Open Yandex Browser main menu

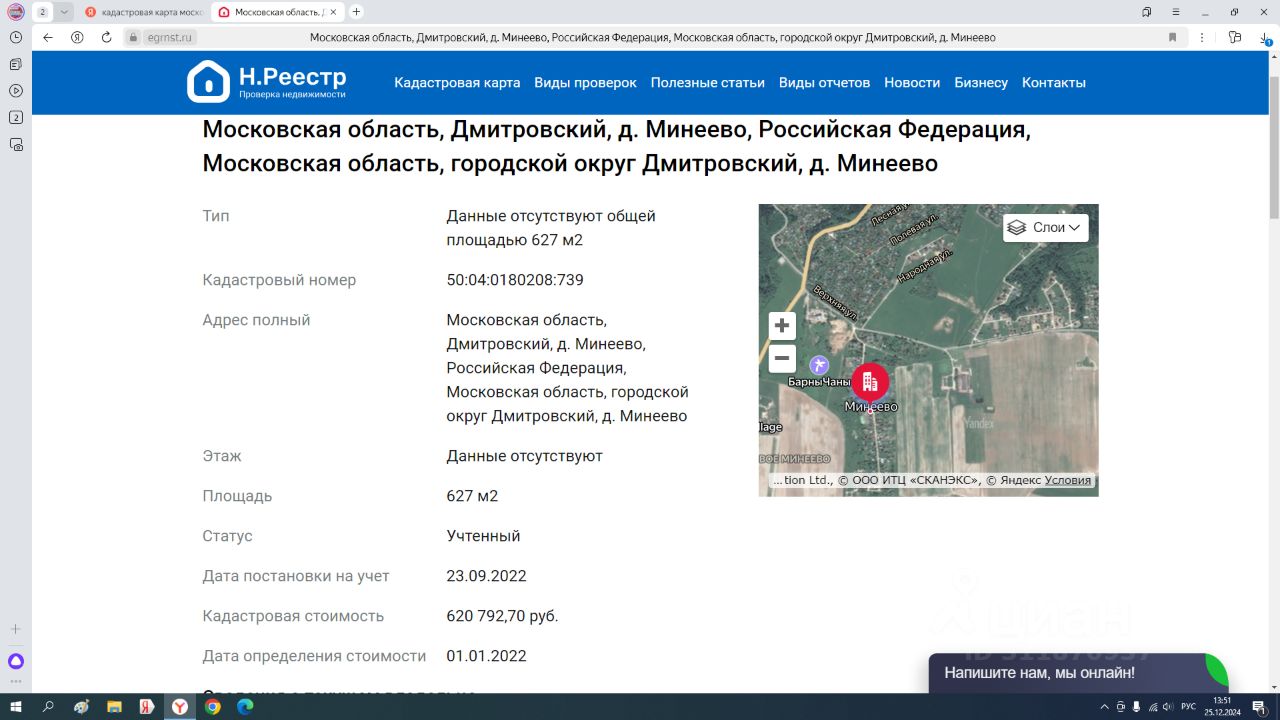[1175, 12]
